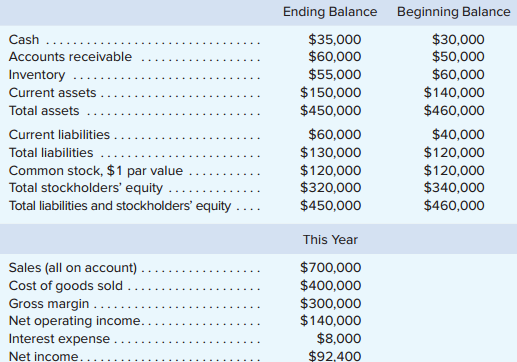
Task: Click Inventory ending balance $55,000
Action: (335, 74)
